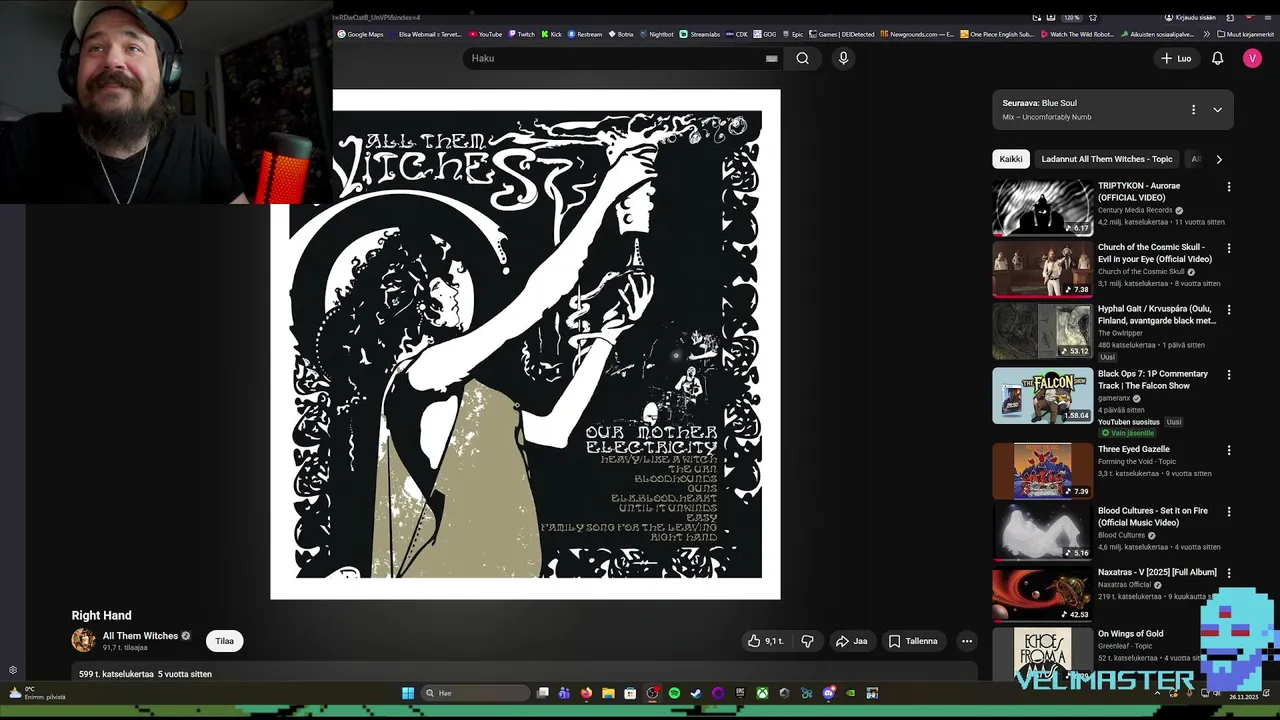Open Naxatras - V [2025] Full Album title
The height and width of the screenshot is (720, 1280).
pyautogui.click(x=1157, y=573)
